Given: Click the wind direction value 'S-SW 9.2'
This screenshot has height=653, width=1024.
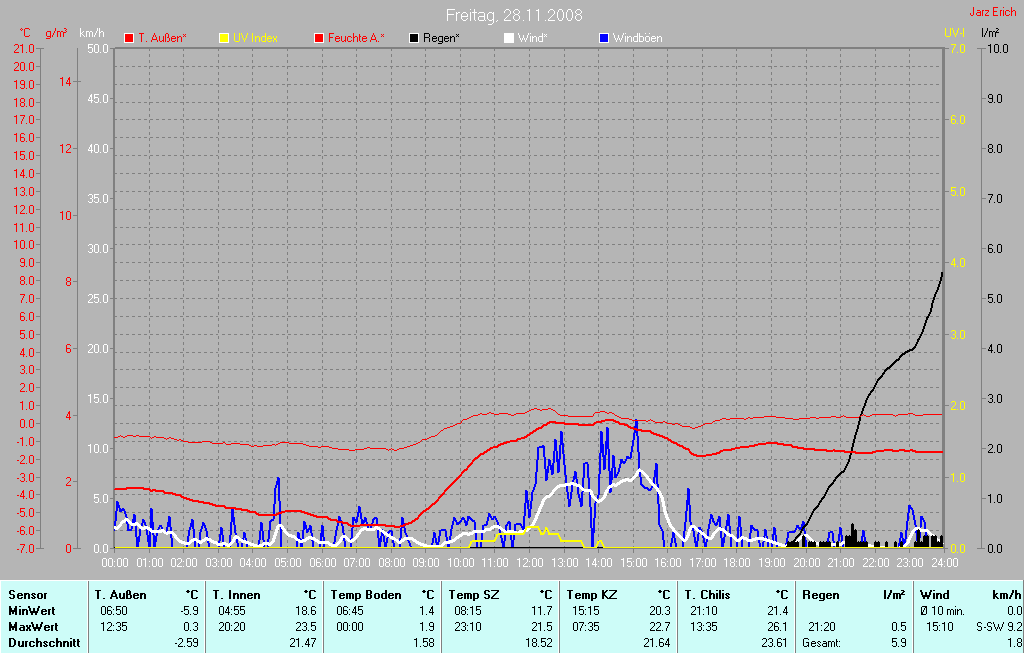Looking at the screenshot, I should (x=999, y=627).
